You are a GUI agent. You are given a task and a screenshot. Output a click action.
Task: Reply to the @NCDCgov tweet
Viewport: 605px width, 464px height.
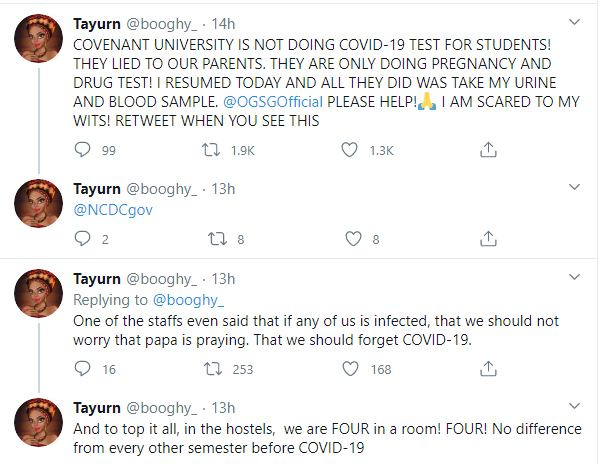[84, 239]
